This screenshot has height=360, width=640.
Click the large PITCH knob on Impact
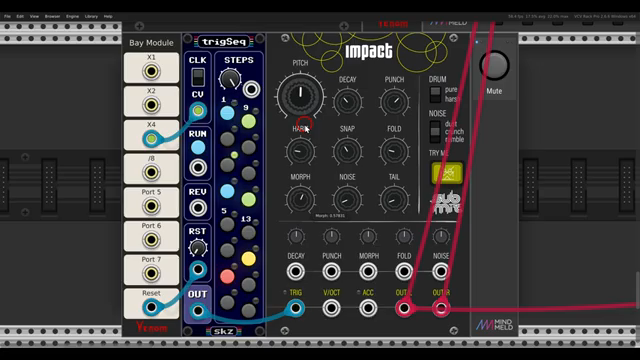(300, 96)
